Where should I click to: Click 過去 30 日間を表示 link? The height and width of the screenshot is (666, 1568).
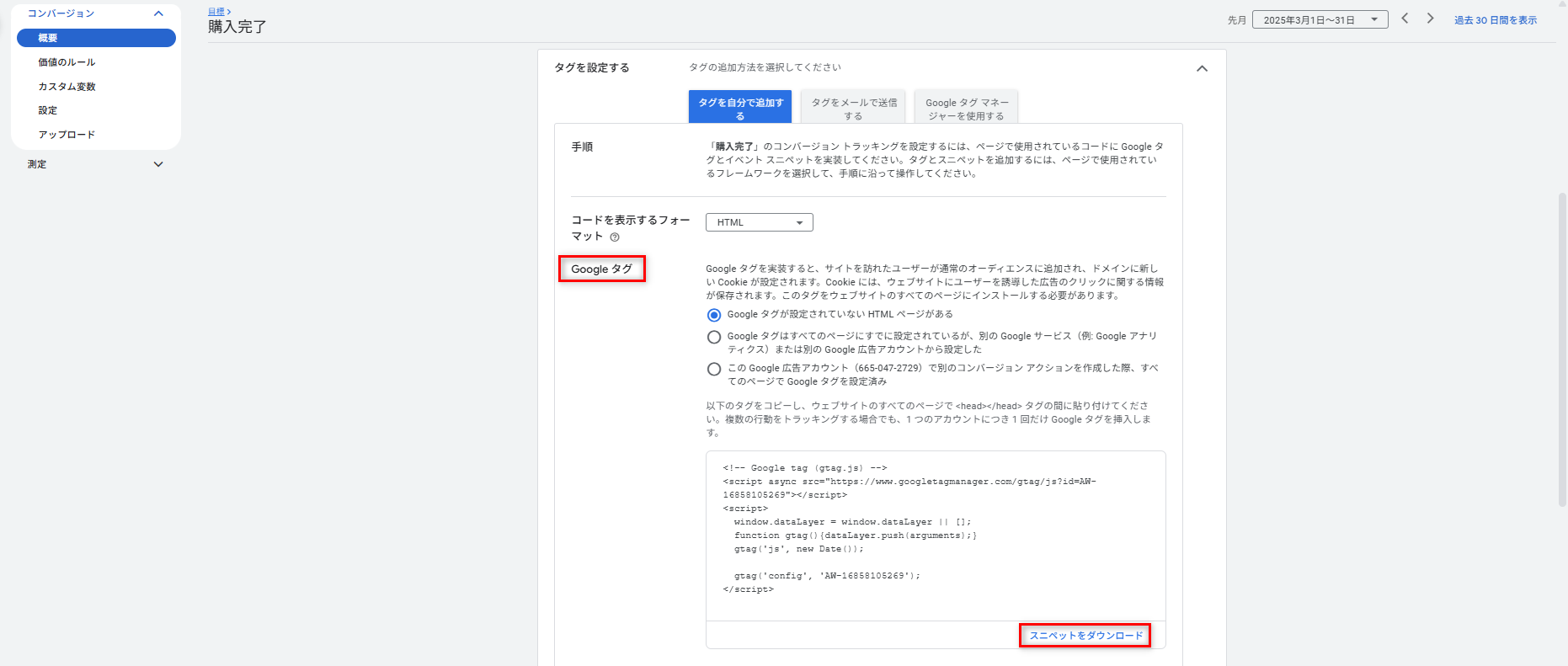coord(1496,20)
